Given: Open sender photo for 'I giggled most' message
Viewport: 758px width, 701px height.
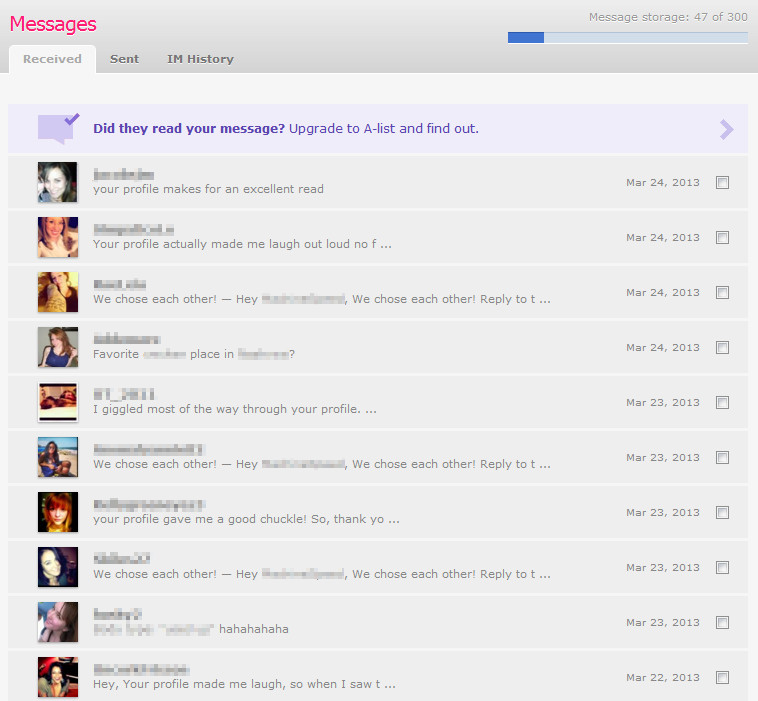Looking at the screenshot, I should point(58,402).
